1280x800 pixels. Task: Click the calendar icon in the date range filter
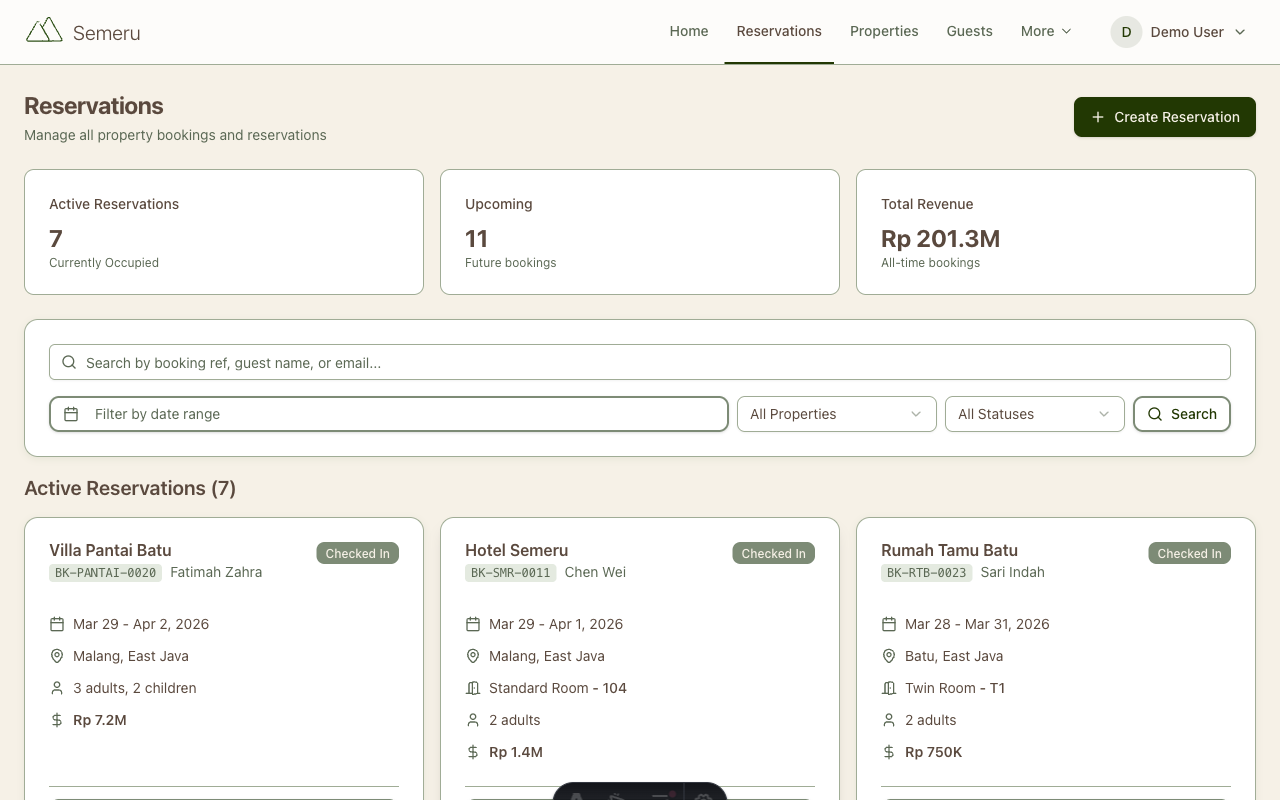point(71,414)
